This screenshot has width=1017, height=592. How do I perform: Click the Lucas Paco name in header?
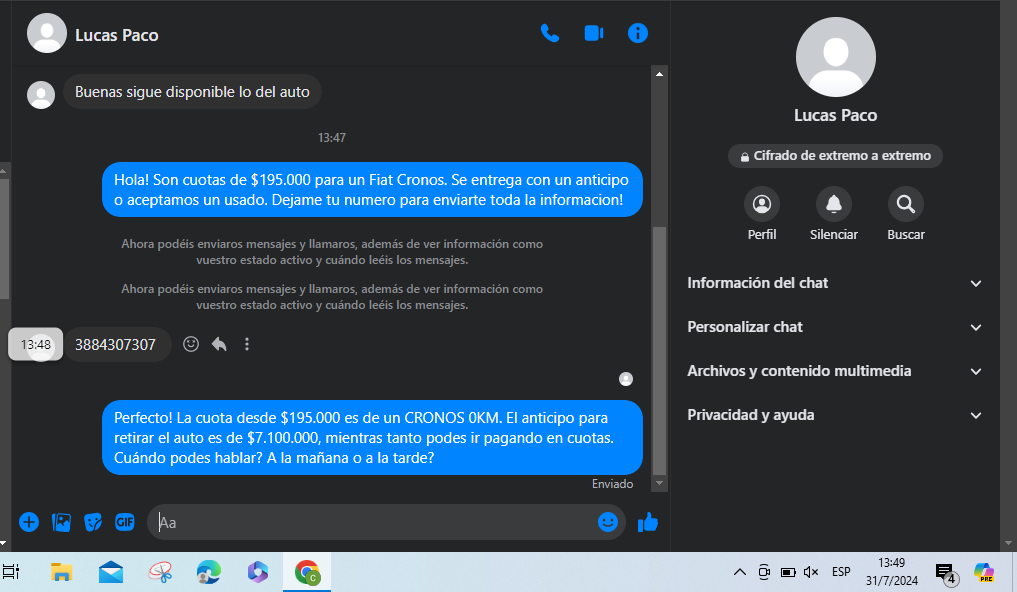click(x=117, y=35)
